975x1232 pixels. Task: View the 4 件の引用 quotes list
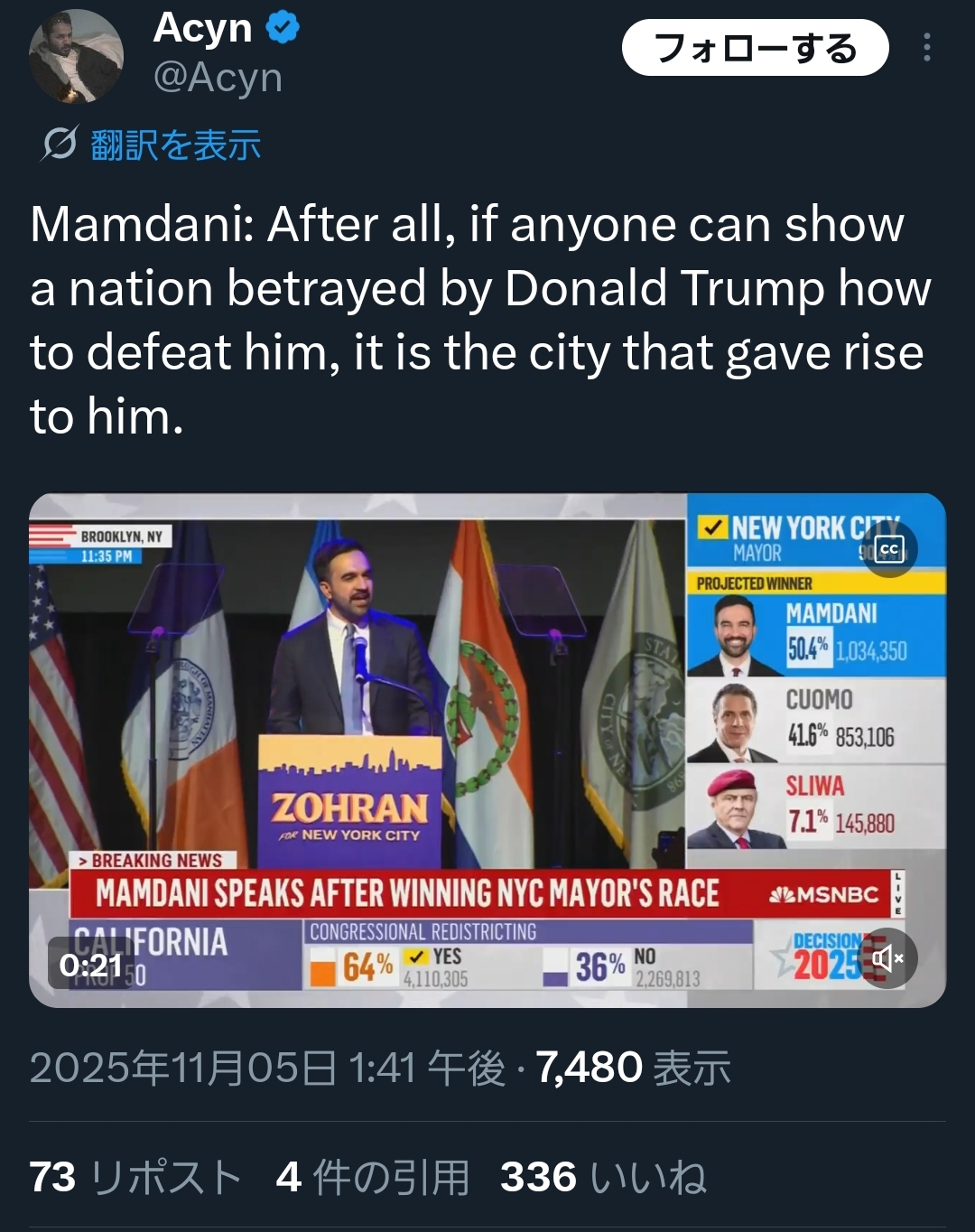point(373,1178)
